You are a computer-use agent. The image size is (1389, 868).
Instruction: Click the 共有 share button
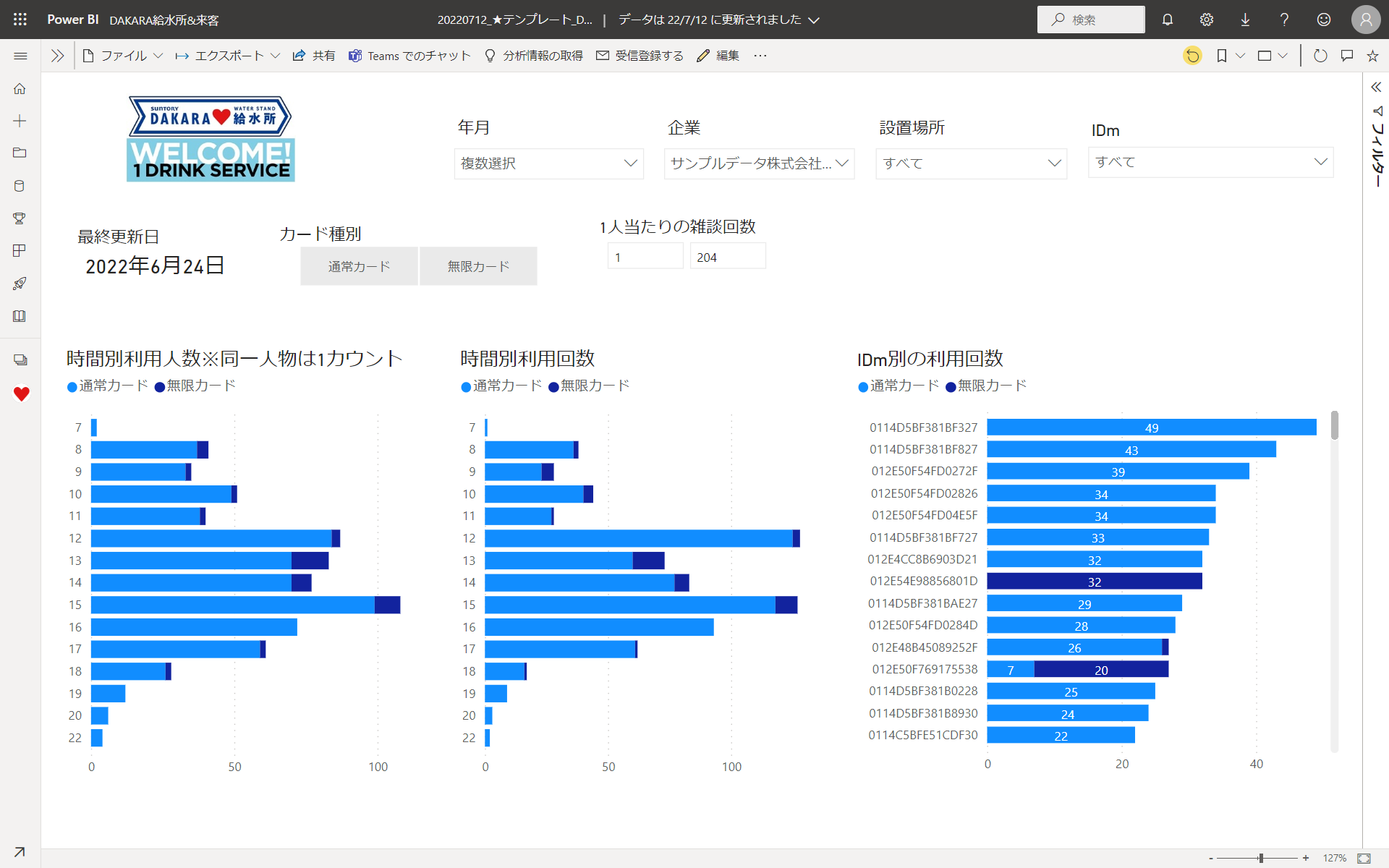pos(314,56)
